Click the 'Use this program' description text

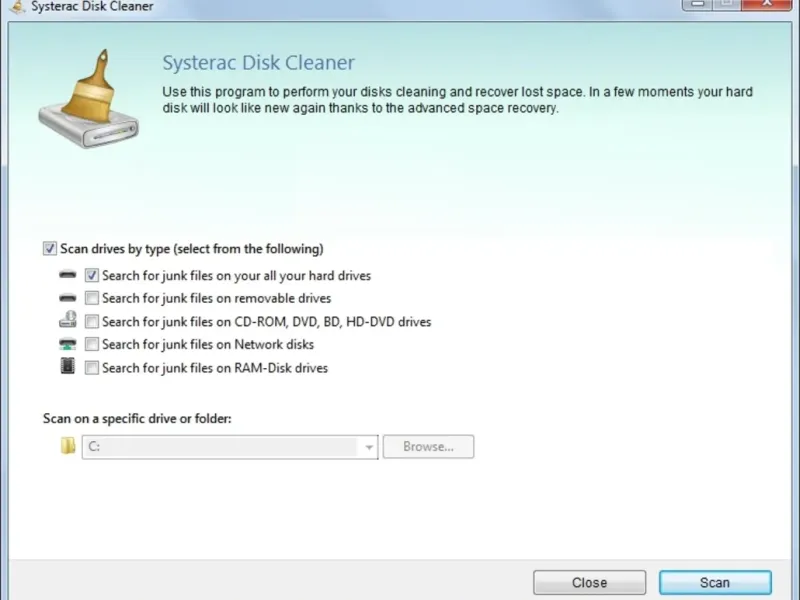point(457,100)
